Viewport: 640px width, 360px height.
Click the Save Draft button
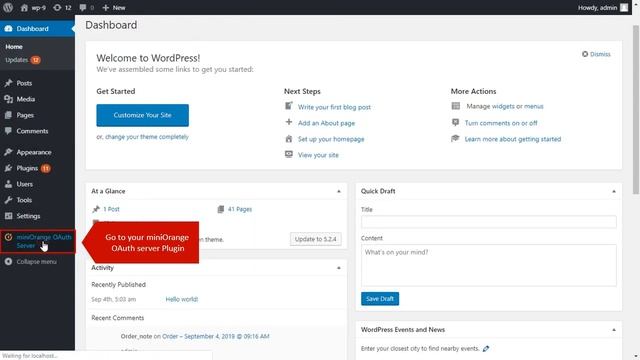coord(380,299)
